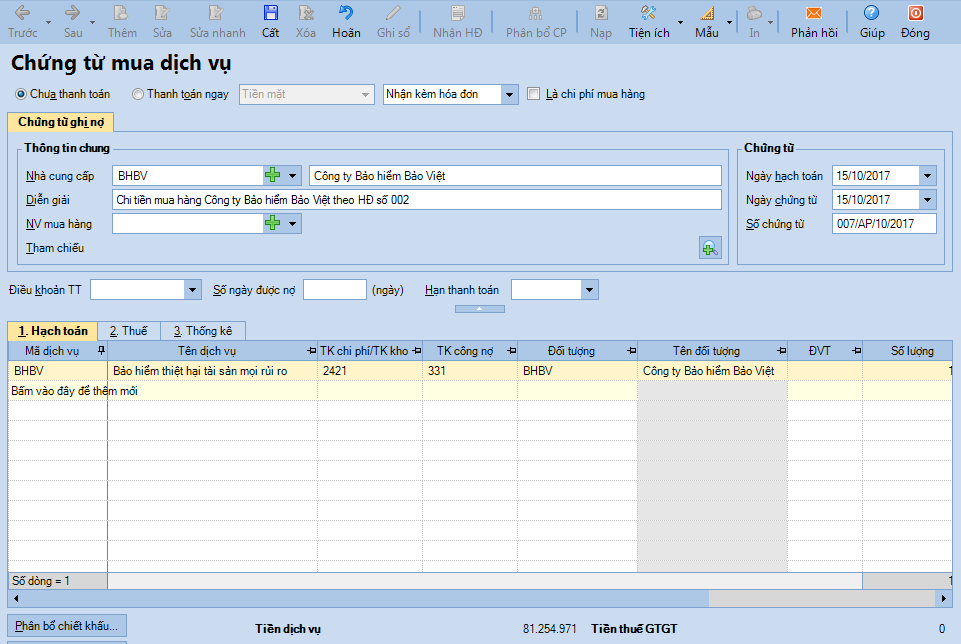Pin the Tên đối tượng column
The height and width of the screenshot is (644, 961).
tap(781, 350)
